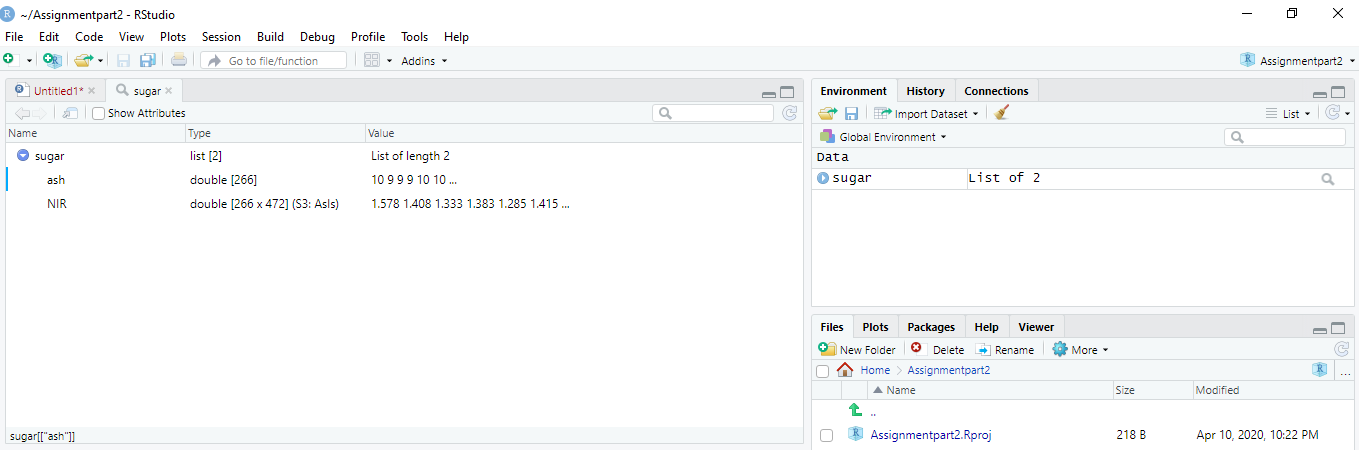This screenshot has width=1359, height=450.
Task: Click the Save all documents icon
Action: (x=147, y=60)
